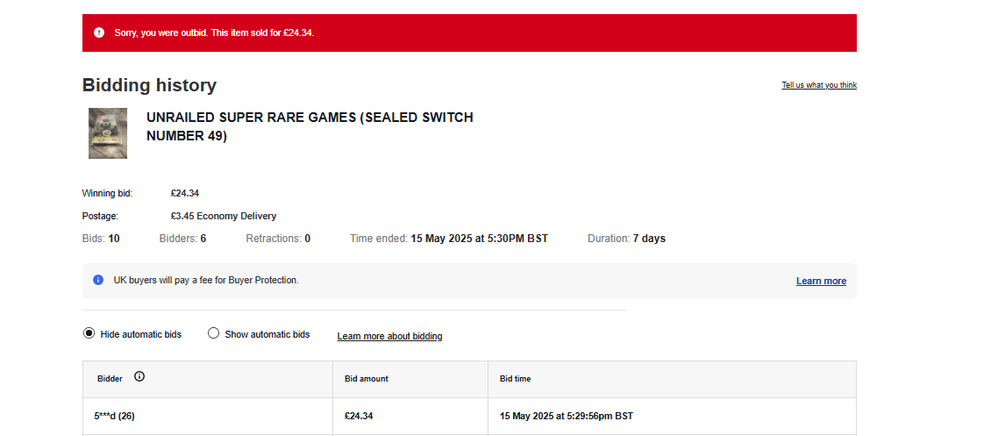The width and height of the screenshot is (998, 436).
Task: Click the red alert exclamation icon
Action: (99, 33)
